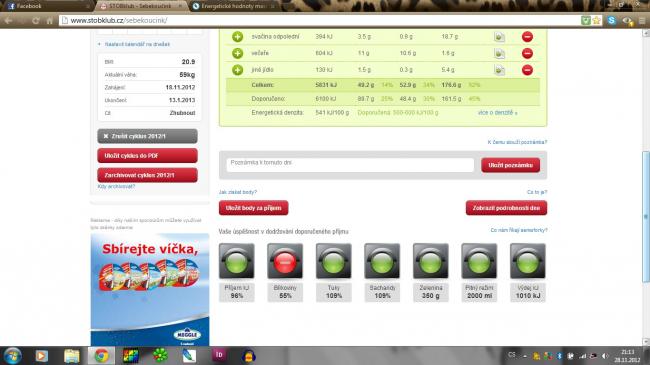Screen dimensions: 650x365
Task: Click the Chrome reload icon
Action: [36, 20]
